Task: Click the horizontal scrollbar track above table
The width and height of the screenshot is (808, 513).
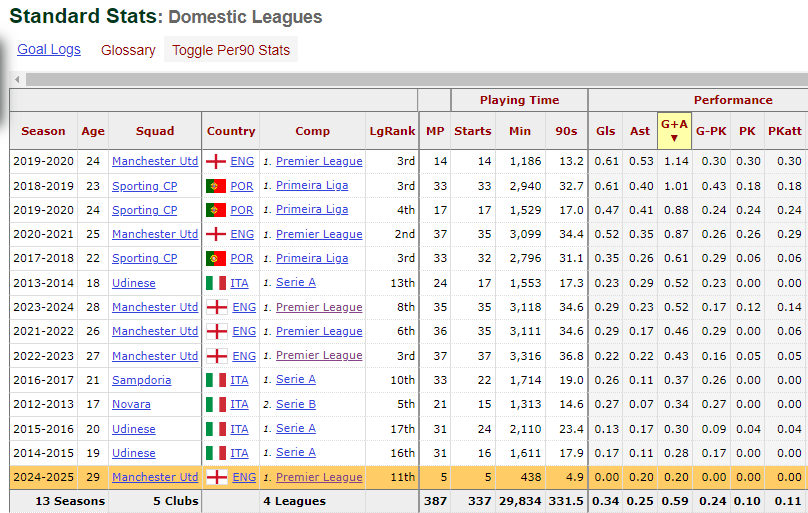Action: (416, 79)
